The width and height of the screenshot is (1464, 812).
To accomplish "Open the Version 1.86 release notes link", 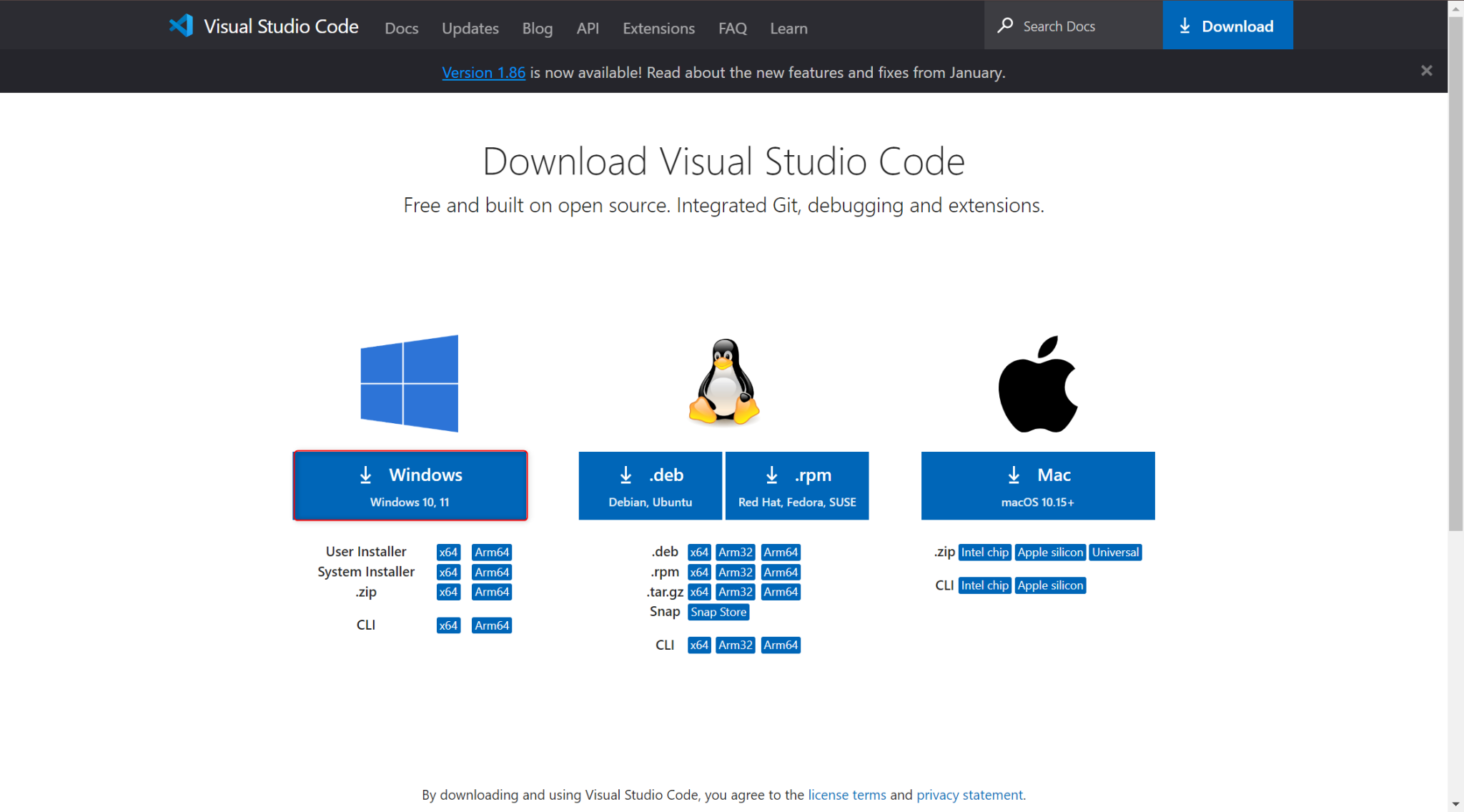I will (x=483, y=72).
